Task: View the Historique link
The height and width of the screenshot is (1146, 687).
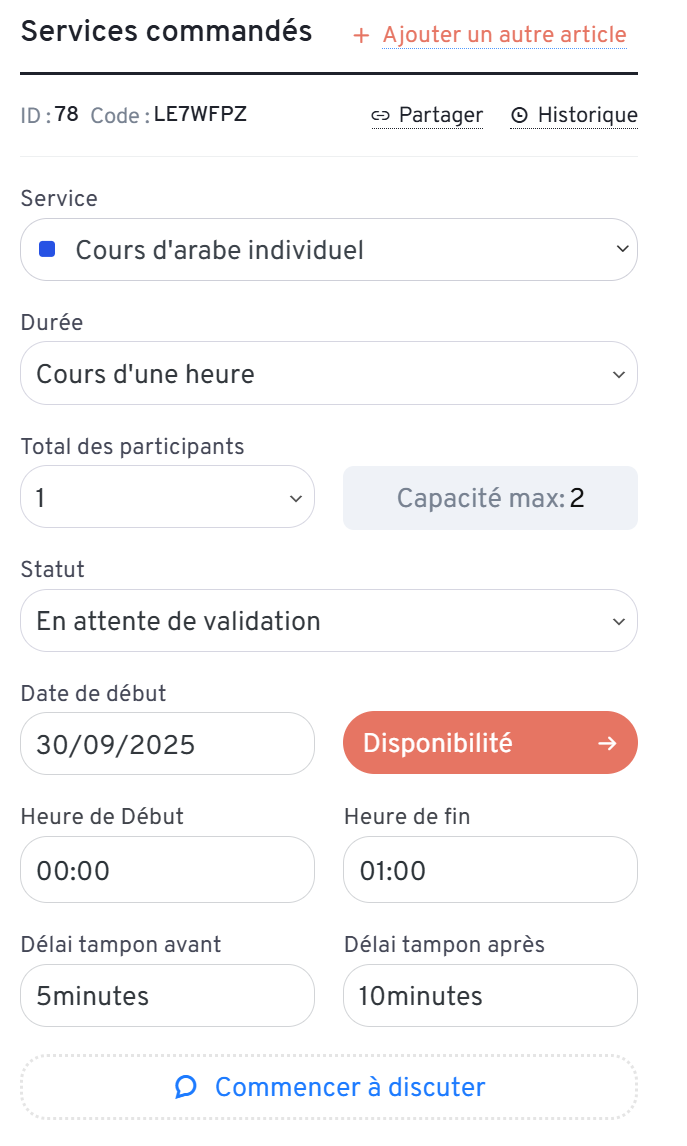Action: click(587, 116)
